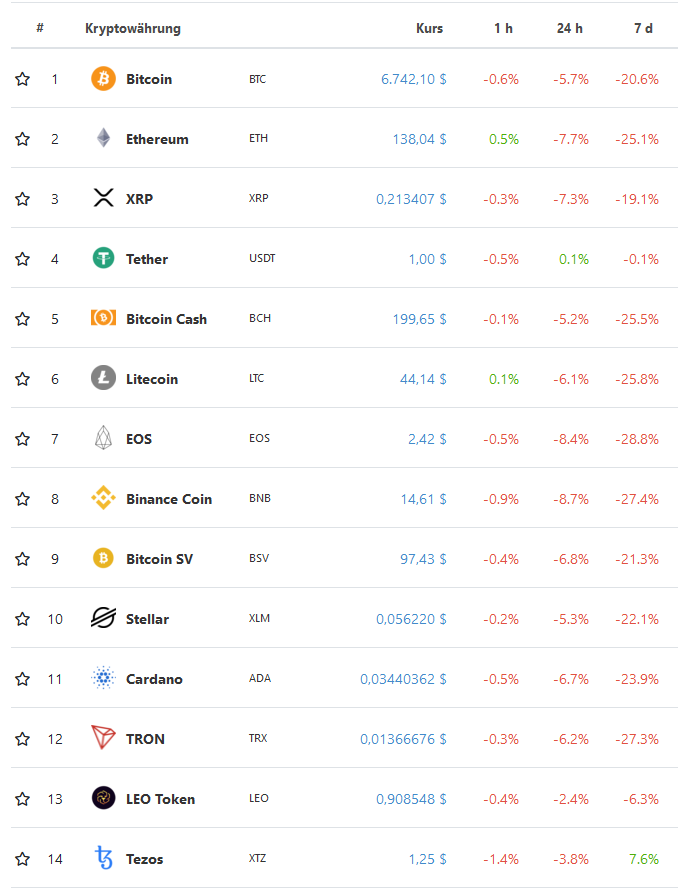Toggle favorite star for Bitcoin
The image size is (678, 893).
[23, 79]
